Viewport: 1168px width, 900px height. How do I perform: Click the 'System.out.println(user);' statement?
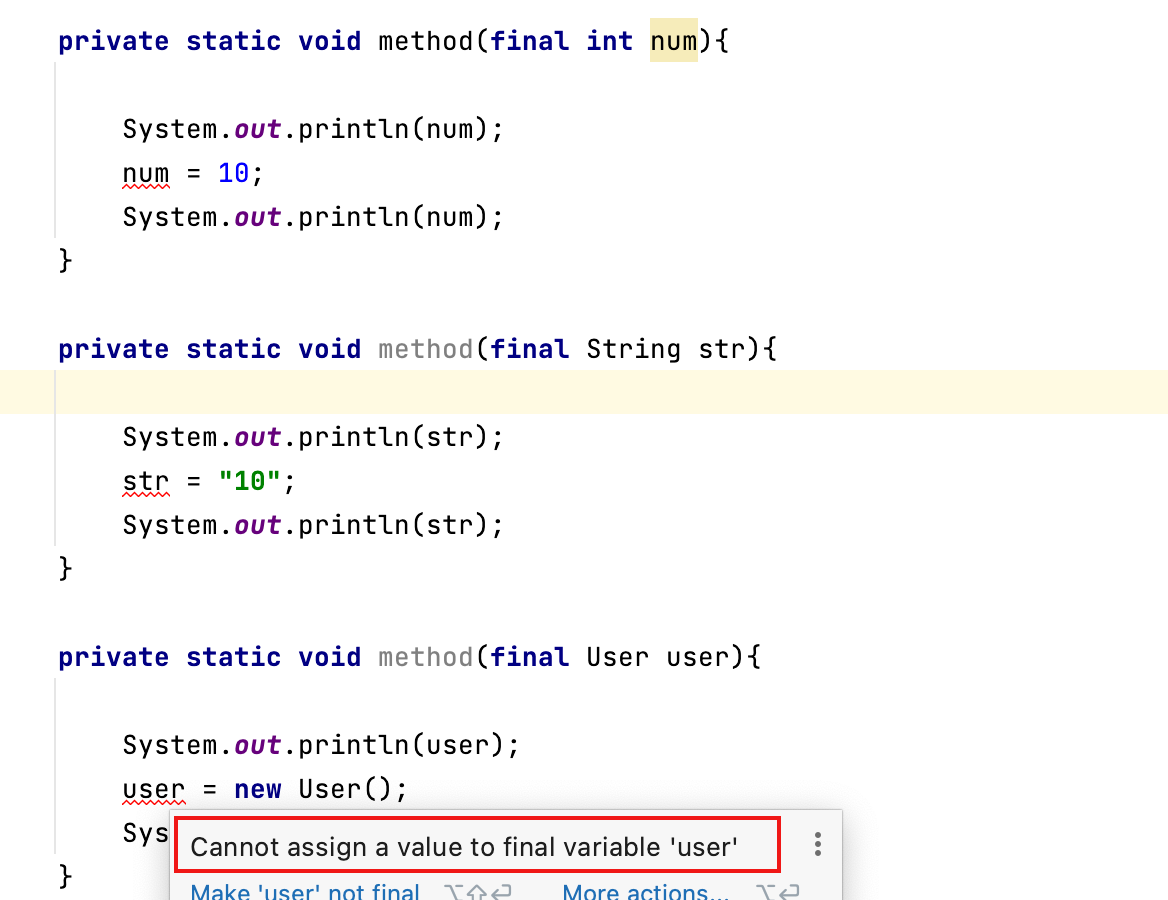pyautogui.click(x=321, y=745)
